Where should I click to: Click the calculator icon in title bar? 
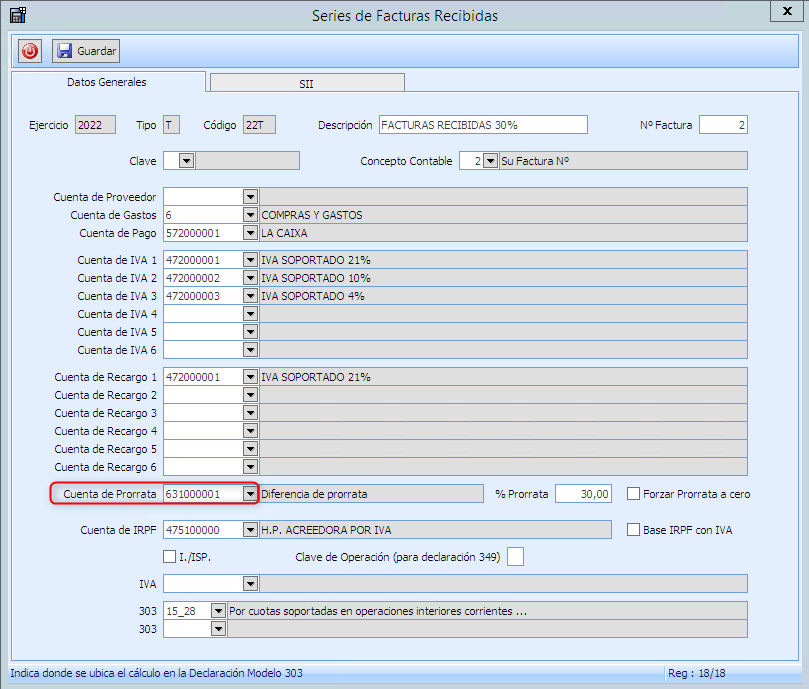pyautogui.click(x=17, y=15)
